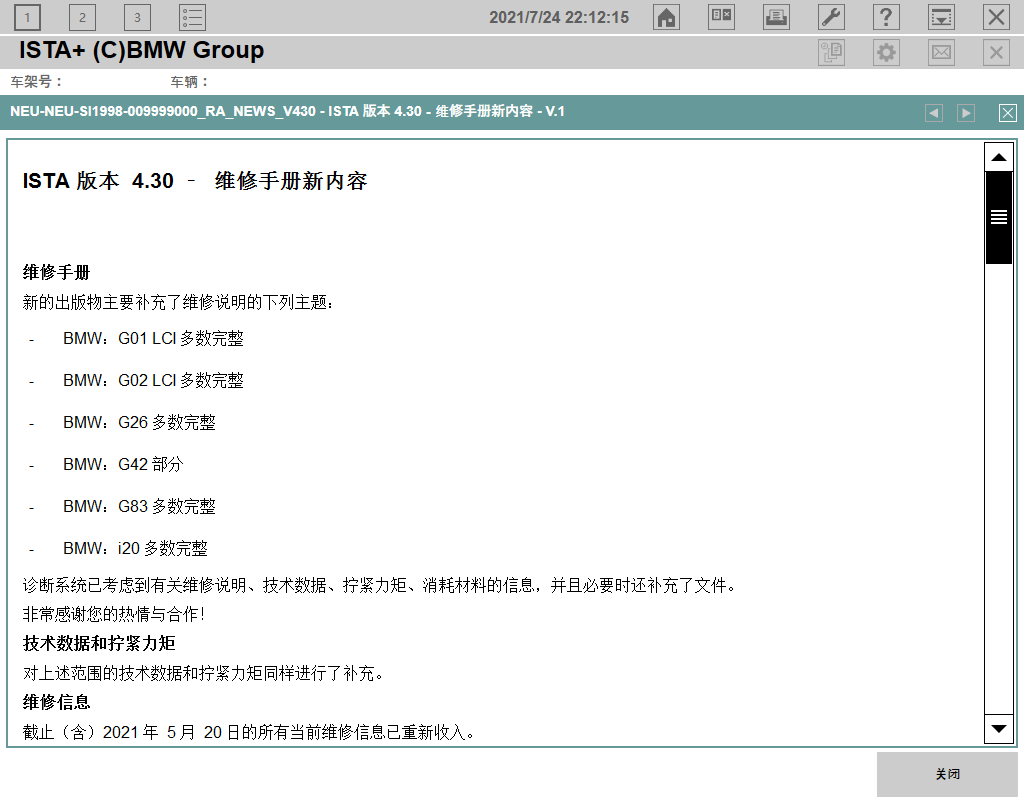1024x800 pixels.
Task: Click the date and time display
Action: click(x=559, y=18)
